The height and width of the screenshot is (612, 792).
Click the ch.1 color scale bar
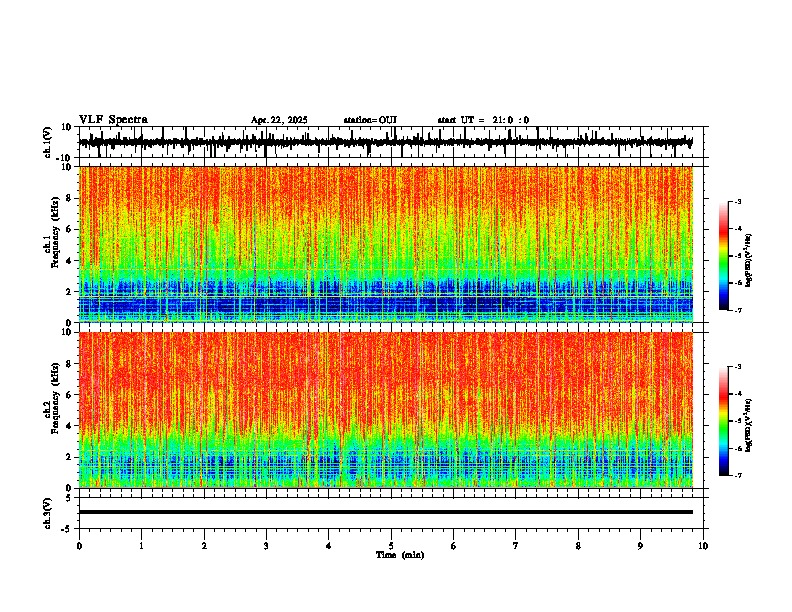coord(724,256)
